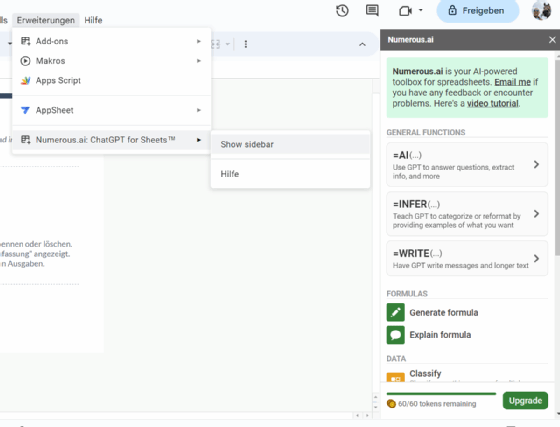
Task: Select Numerous.ai ChatGPT for Sheets entry
Action: 111,140
